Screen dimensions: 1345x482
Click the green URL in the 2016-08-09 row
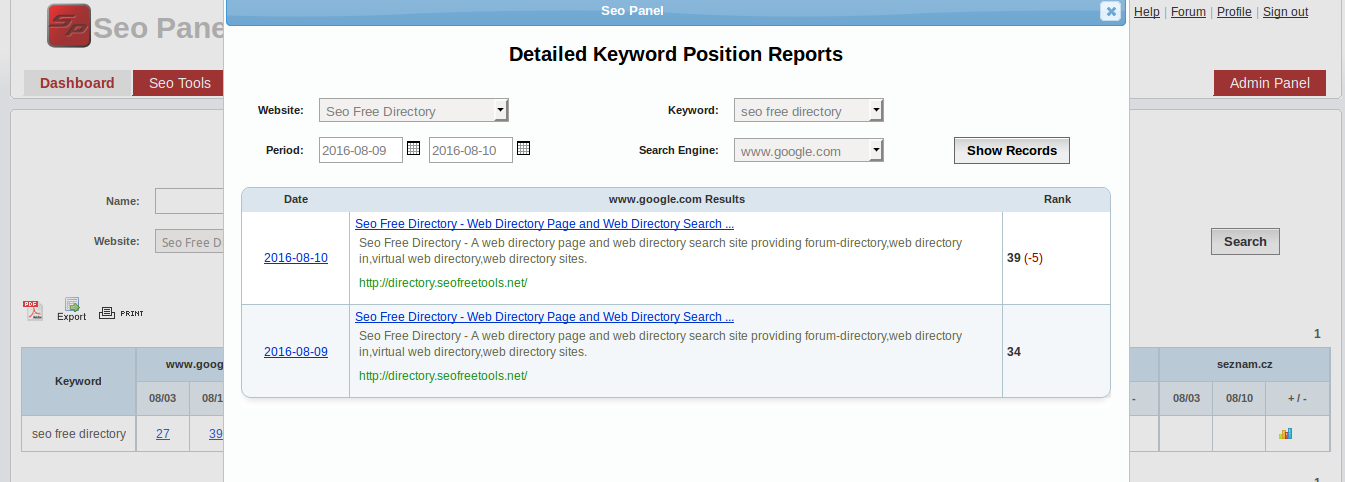[443, 376]
